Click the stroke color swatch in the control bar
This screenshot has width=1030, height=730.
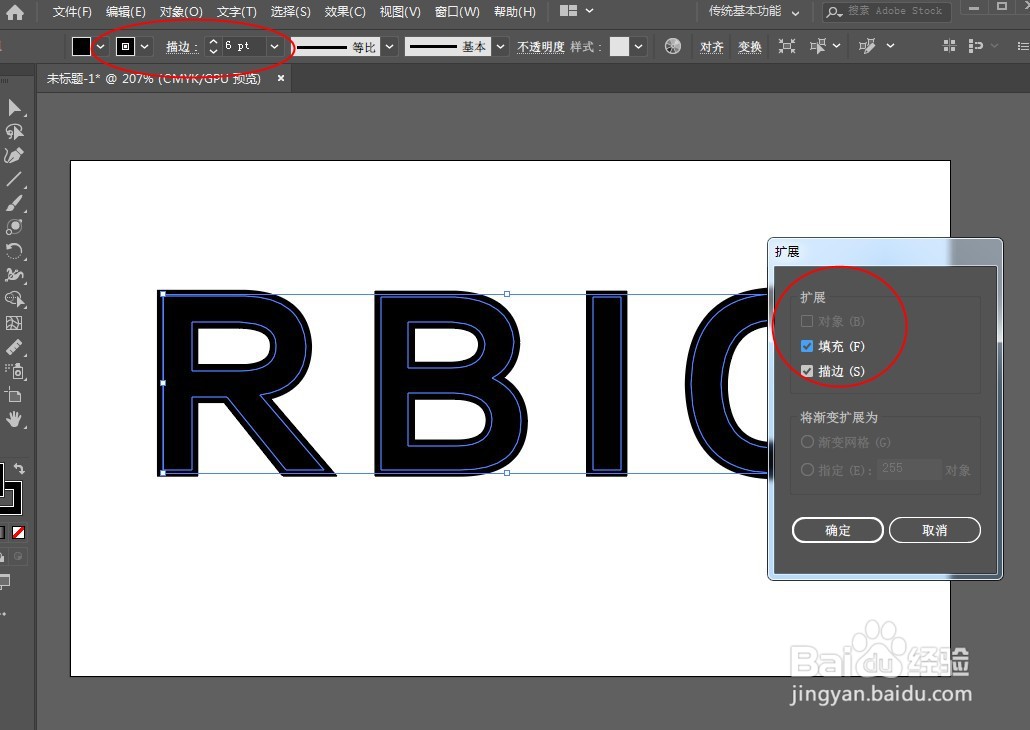point(125,47)
